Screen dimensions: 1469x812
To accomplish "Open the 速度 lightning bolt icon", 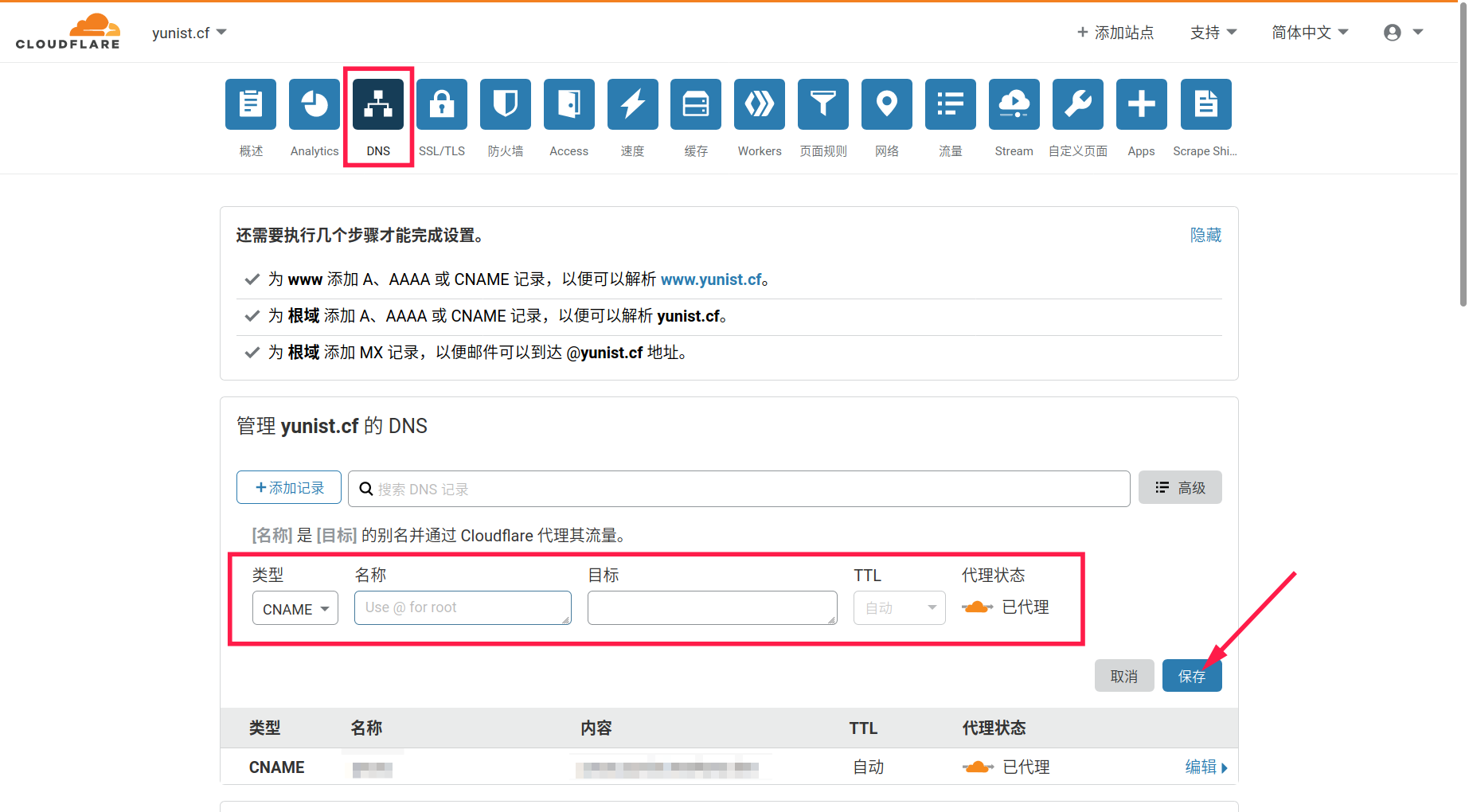I will coord(633,104).
